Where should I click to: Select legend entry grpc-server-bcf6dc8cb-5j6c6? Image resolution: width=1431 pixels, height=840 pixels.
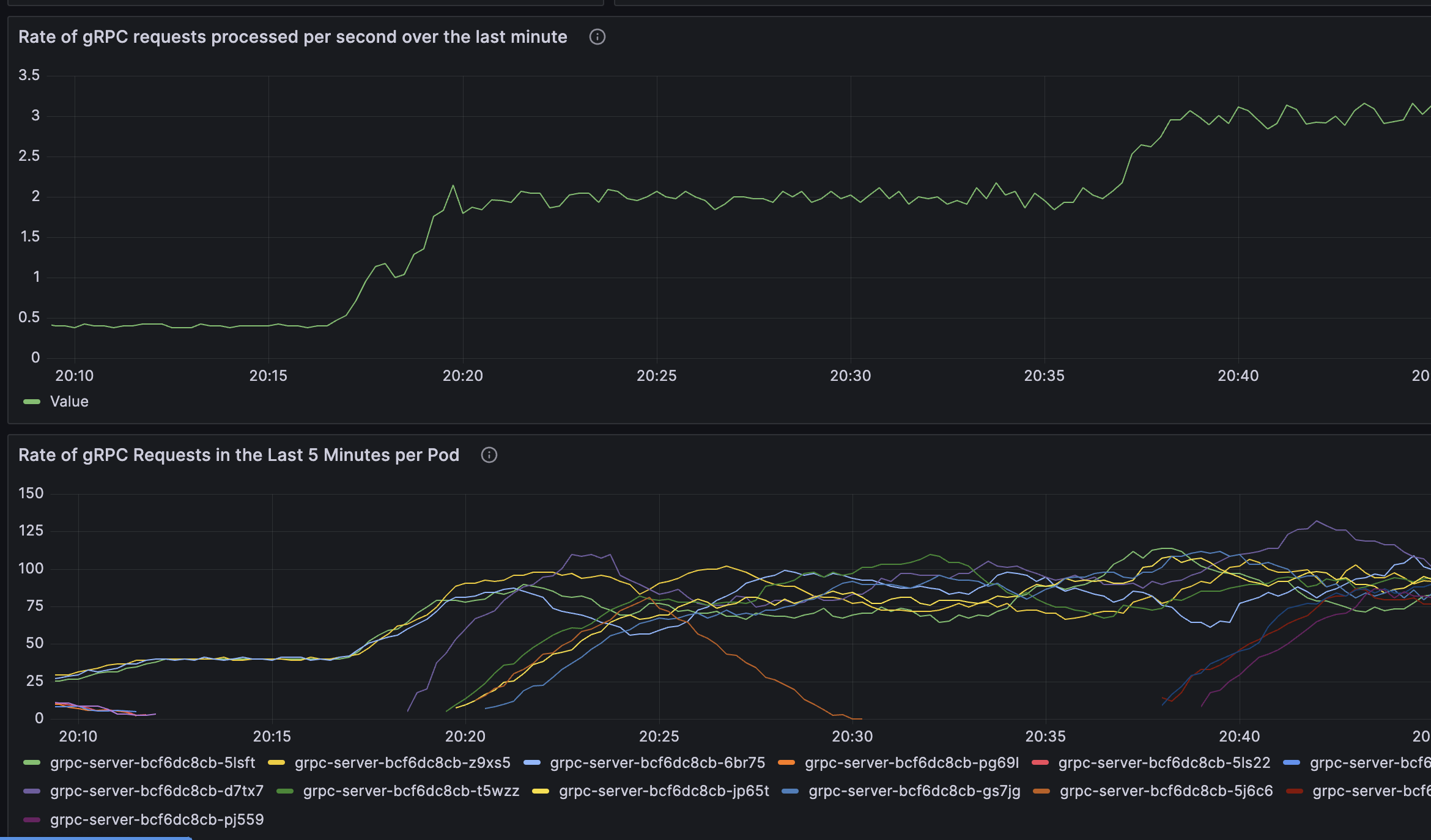(1166, 790)
